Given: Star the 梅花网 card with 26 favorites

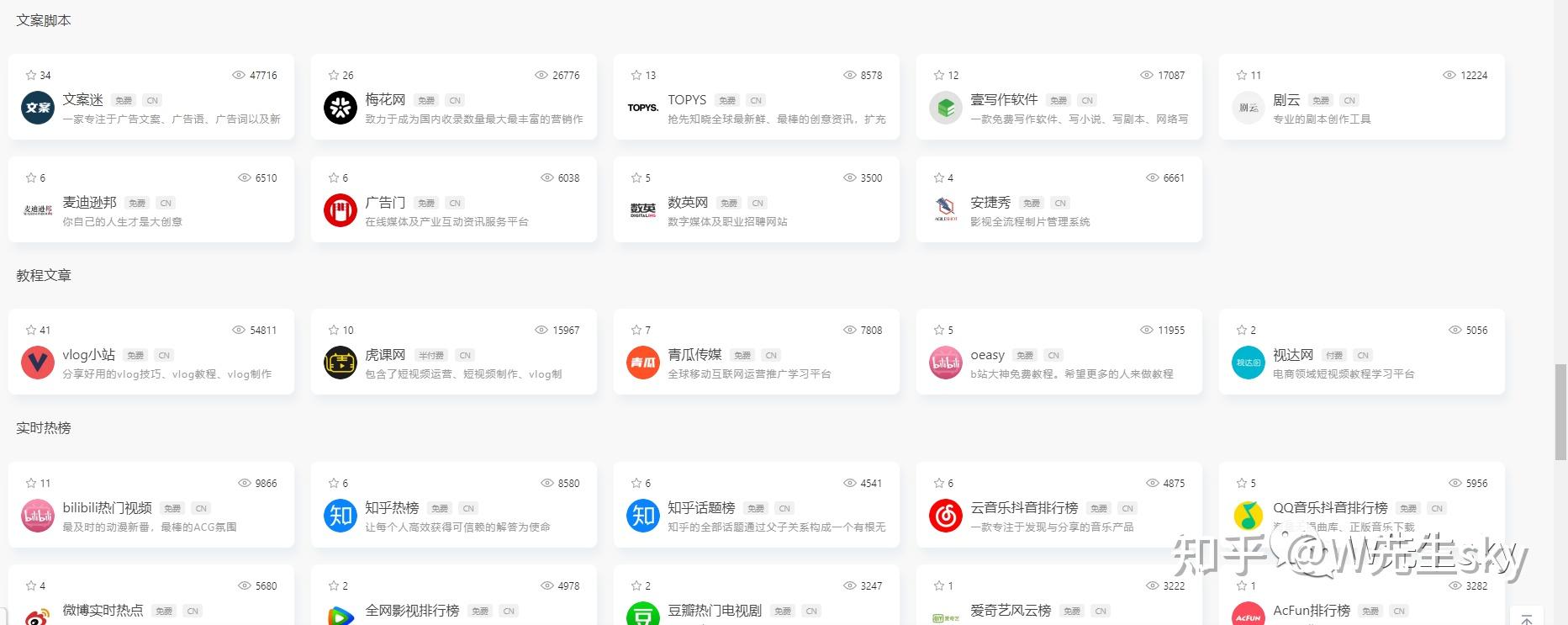Looking at the screenshot, I should 334,75.
